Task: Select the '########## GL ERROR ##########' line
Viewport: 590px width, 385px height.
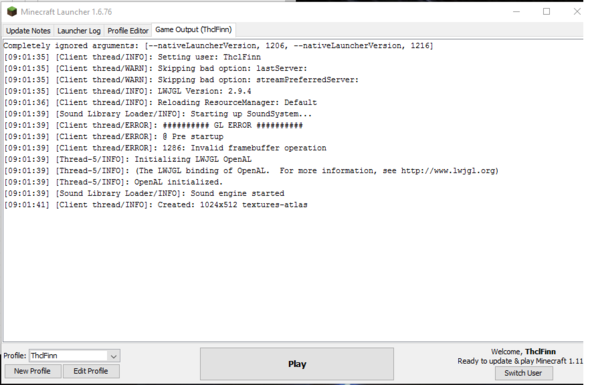Action: click(153, 125)
